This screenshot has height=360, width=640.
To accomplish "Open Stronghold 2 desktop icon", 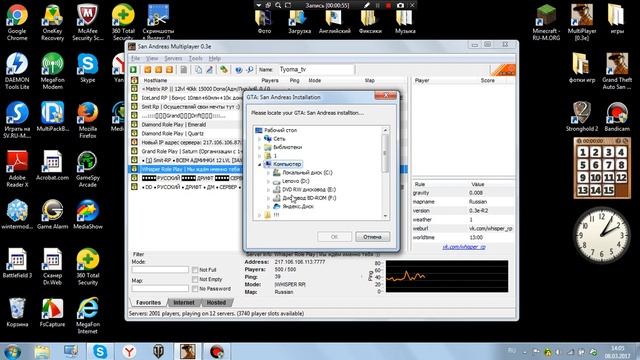I will [x=582, y=117].
